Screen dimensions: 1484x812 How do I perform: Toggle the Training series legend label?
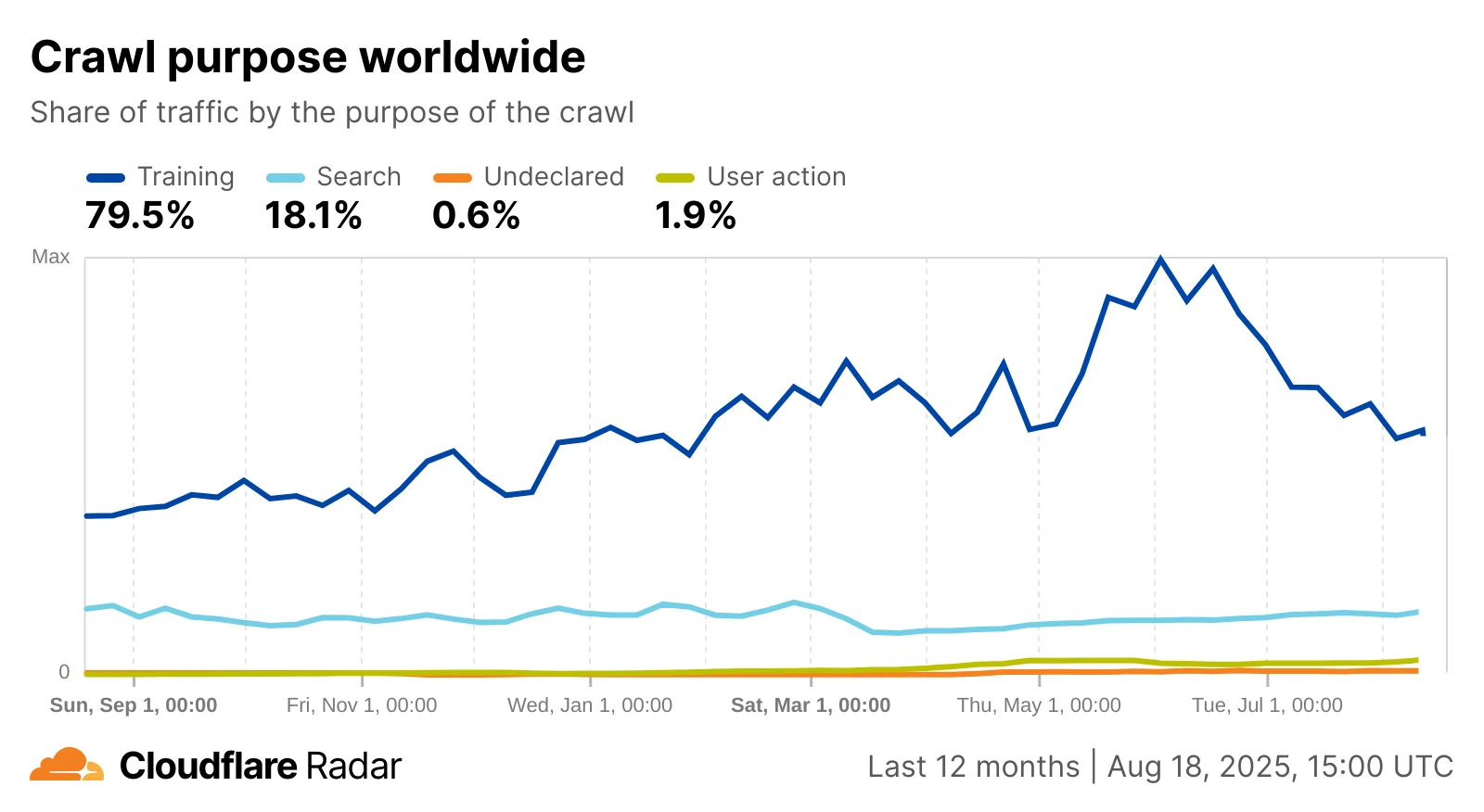(185, 177)
